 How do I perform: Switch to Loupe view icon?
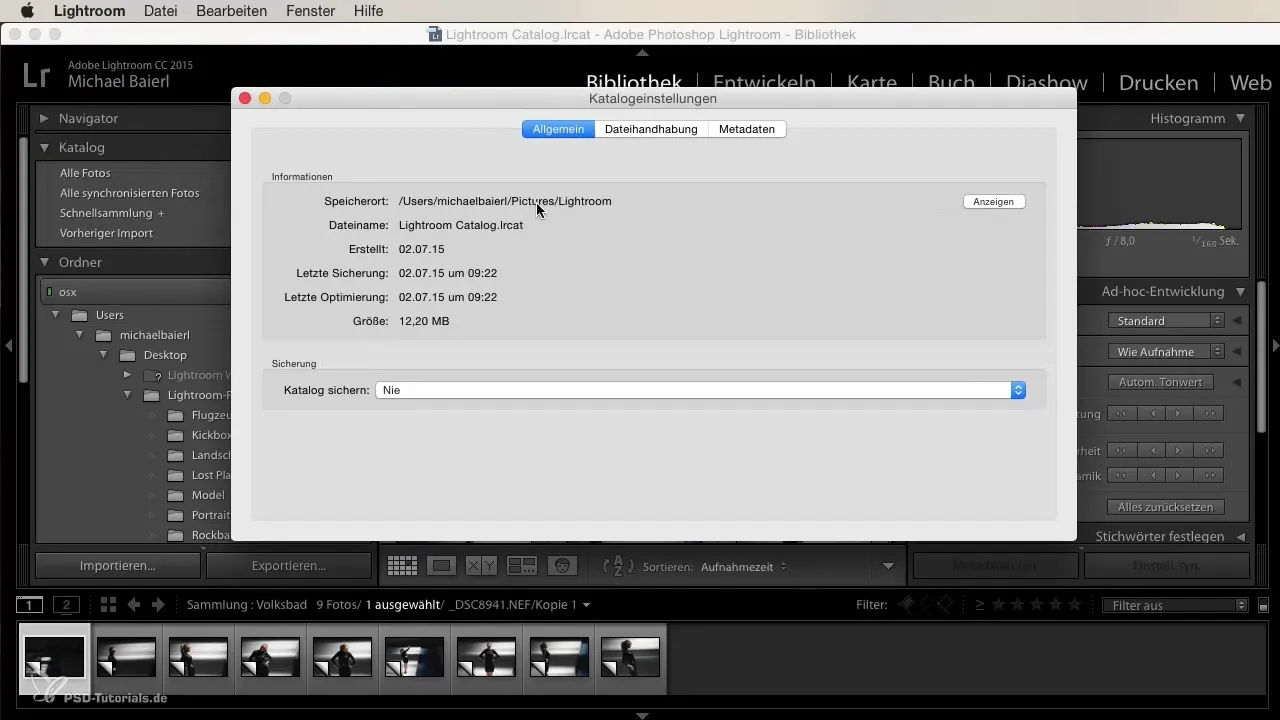441,566
